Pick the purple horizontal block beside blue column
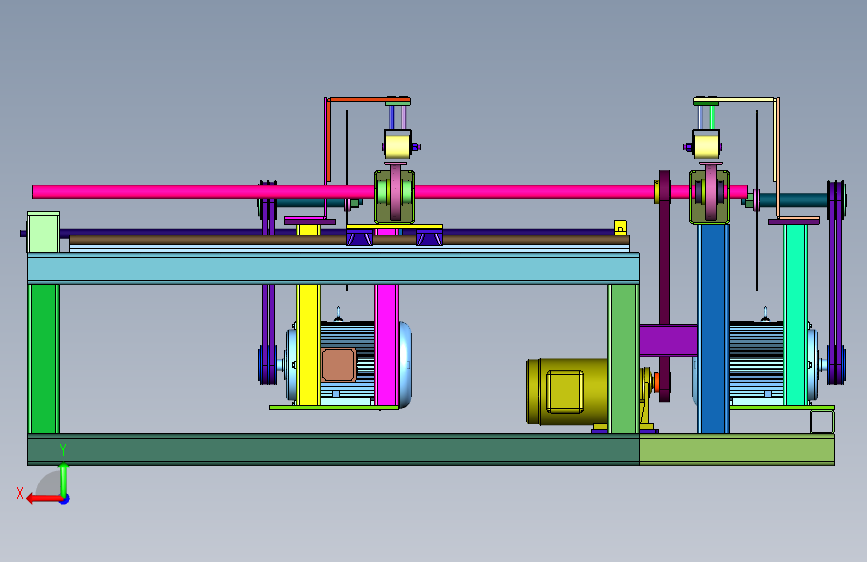Image resolution: width=867 pixels, height=562 pixels. (x=668, y=340)
